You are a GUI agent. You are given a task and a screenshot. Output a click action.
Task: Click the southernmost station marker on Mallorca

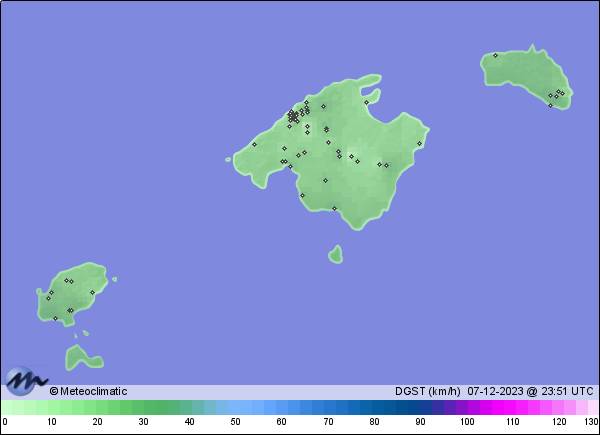click(x=334, y=208)
